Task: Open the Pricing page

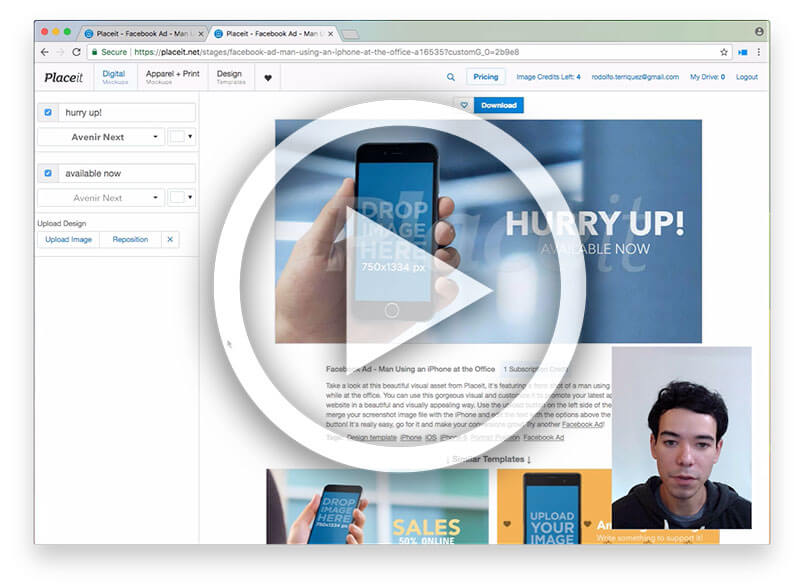Action: coord(485,77)
